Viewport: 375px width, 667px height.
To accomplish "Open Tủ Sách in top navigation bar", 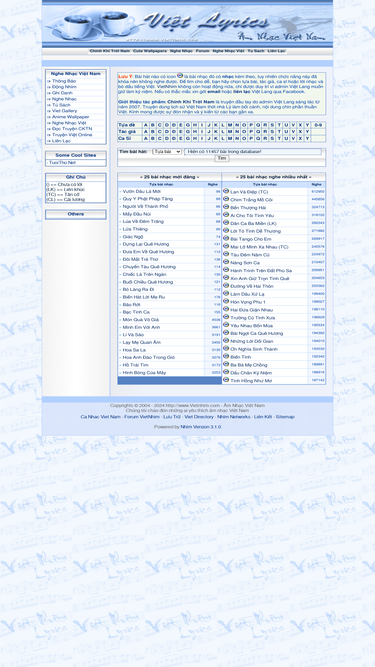I will [256, 51].
